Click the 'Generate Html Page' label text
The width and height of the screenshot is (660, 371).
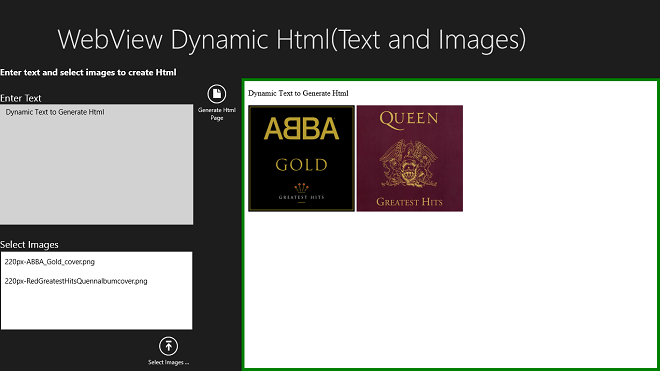217,114
